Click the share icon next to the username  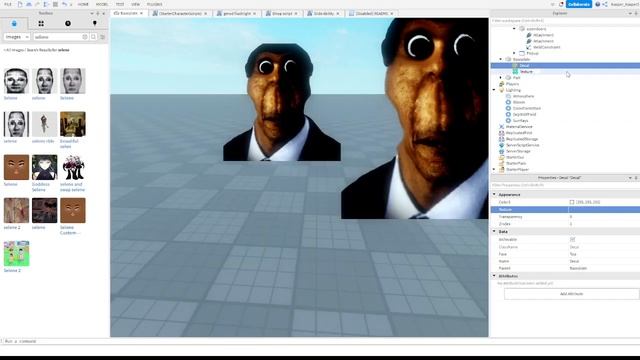click(605, 4)
